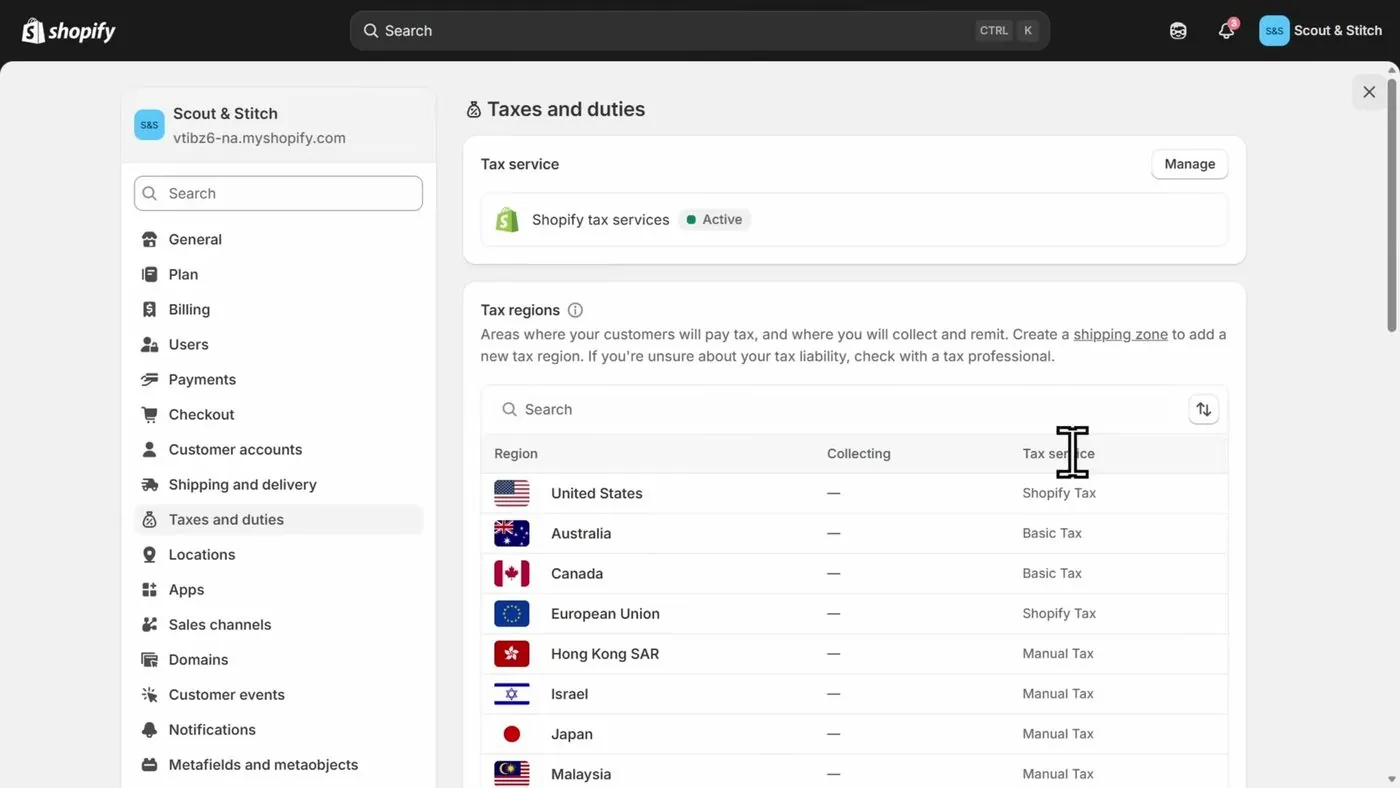Image resolution: width=1400 pixels, height=788 pixels.
Task: Open the Israel tax region
Action: [x=854, y=693]
